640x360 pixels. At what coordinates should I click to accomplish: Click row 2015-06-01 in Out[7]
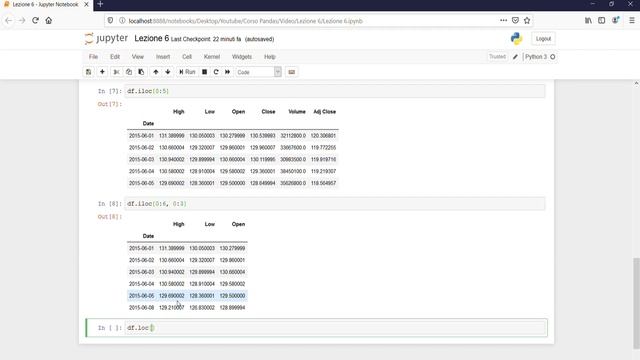[233, 136]
